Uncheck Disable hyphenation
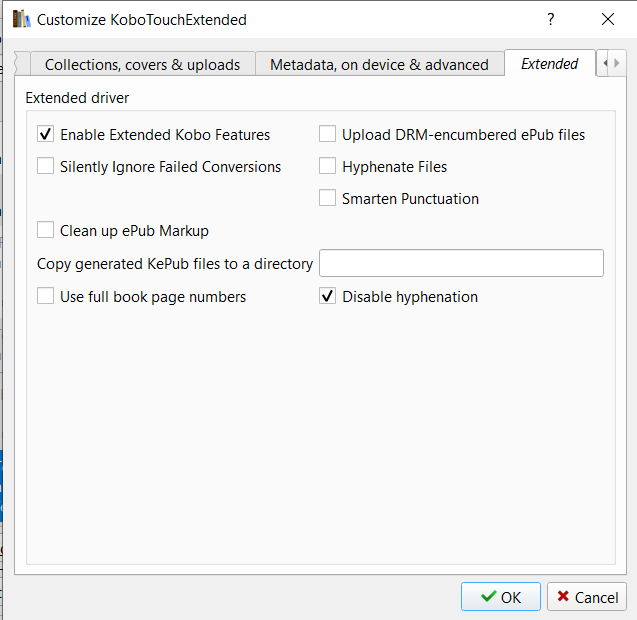Screen dimensions: 637x620 click(327, 296)
